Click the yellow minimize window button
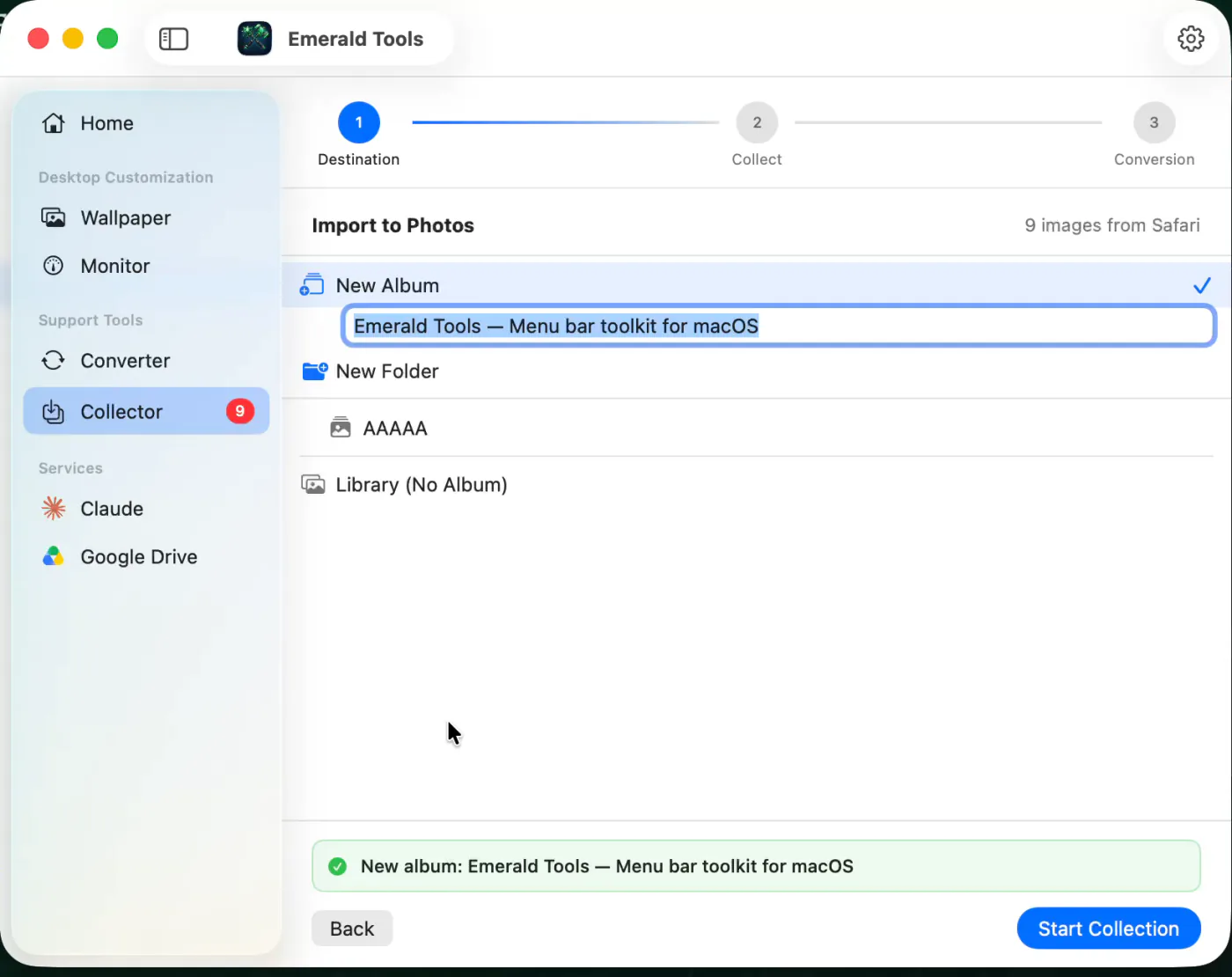Viewport: 1232px width, 977px height. [x=73, y=39]
